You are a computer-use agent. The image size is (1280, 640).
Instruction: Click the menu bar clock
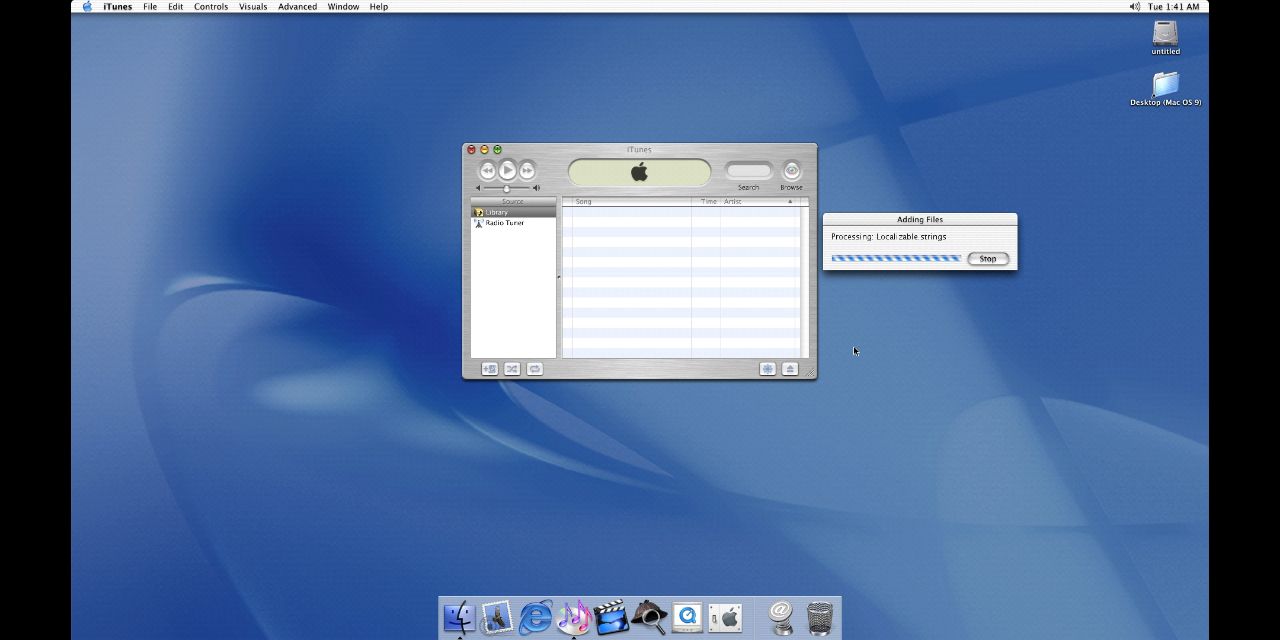[1174, 6]
